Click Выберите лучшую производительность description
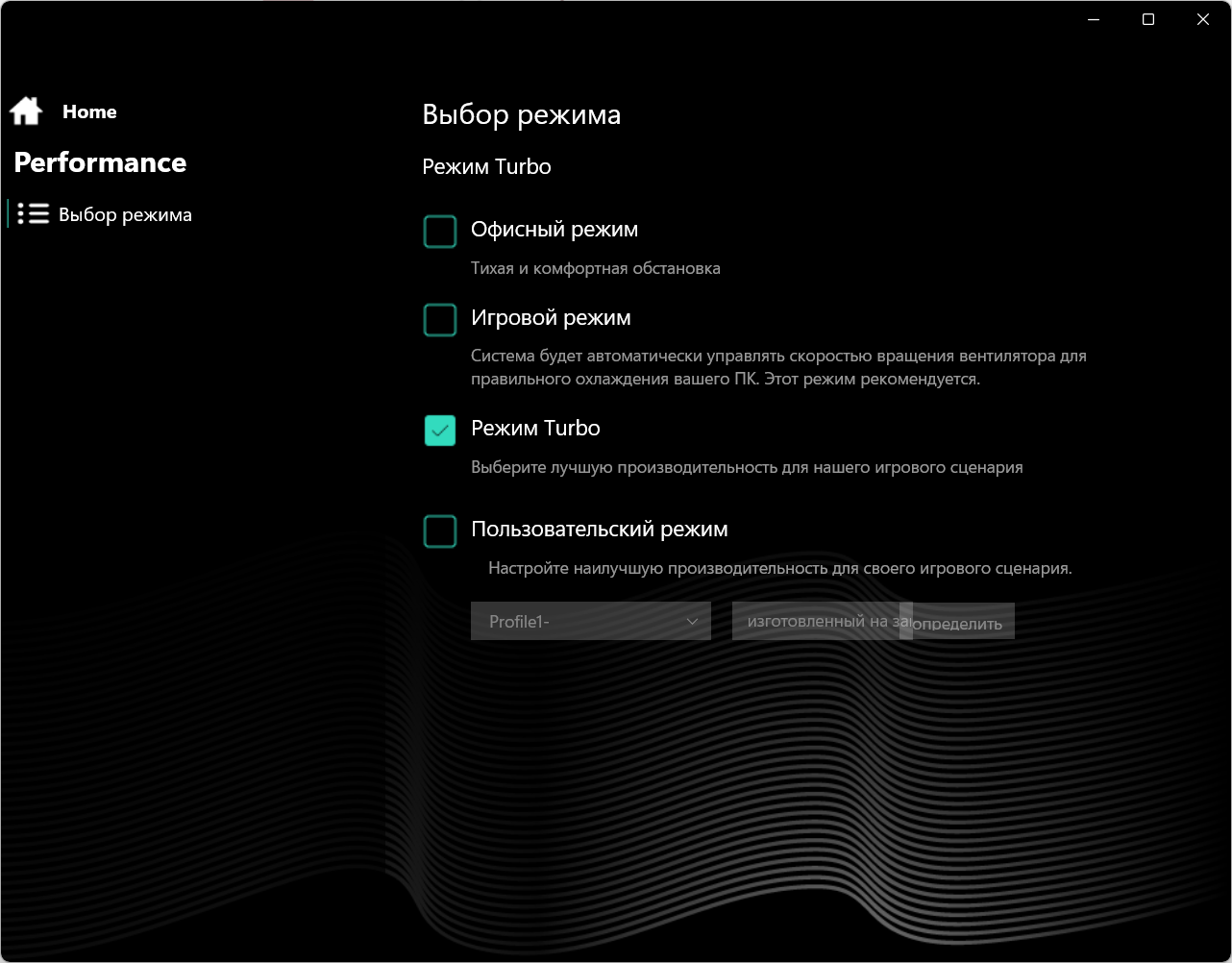1232x963 pixels. 747,468
